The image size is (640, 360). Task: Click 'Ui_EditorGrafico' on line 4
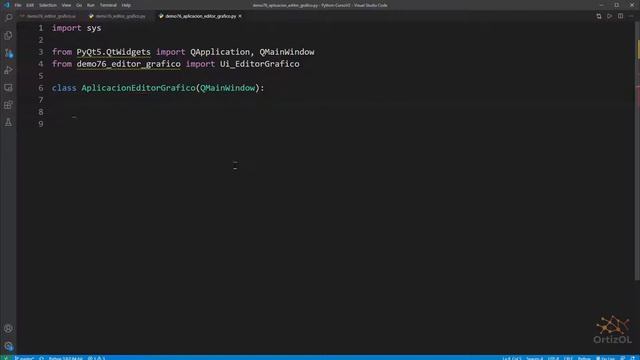(260, 64)
